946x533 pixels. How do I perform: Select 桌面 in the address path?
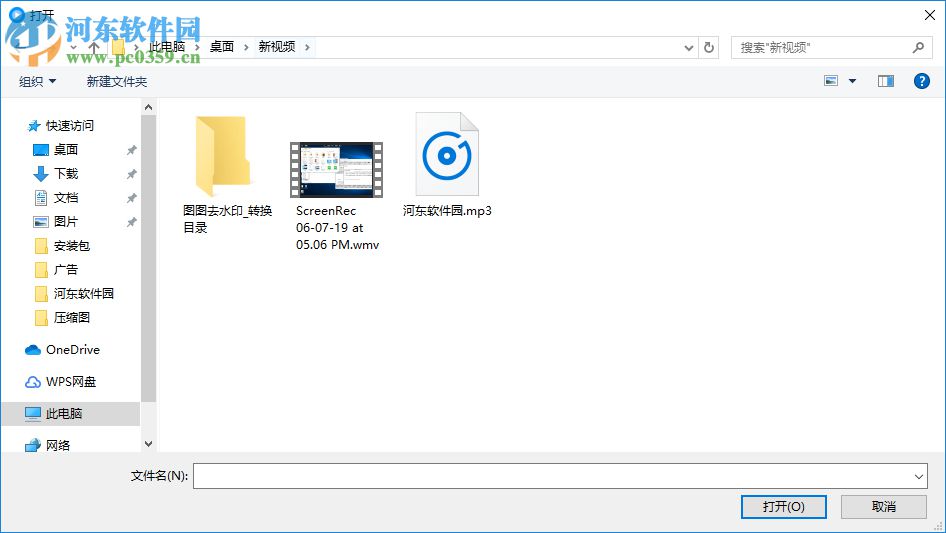pos(221,46)
